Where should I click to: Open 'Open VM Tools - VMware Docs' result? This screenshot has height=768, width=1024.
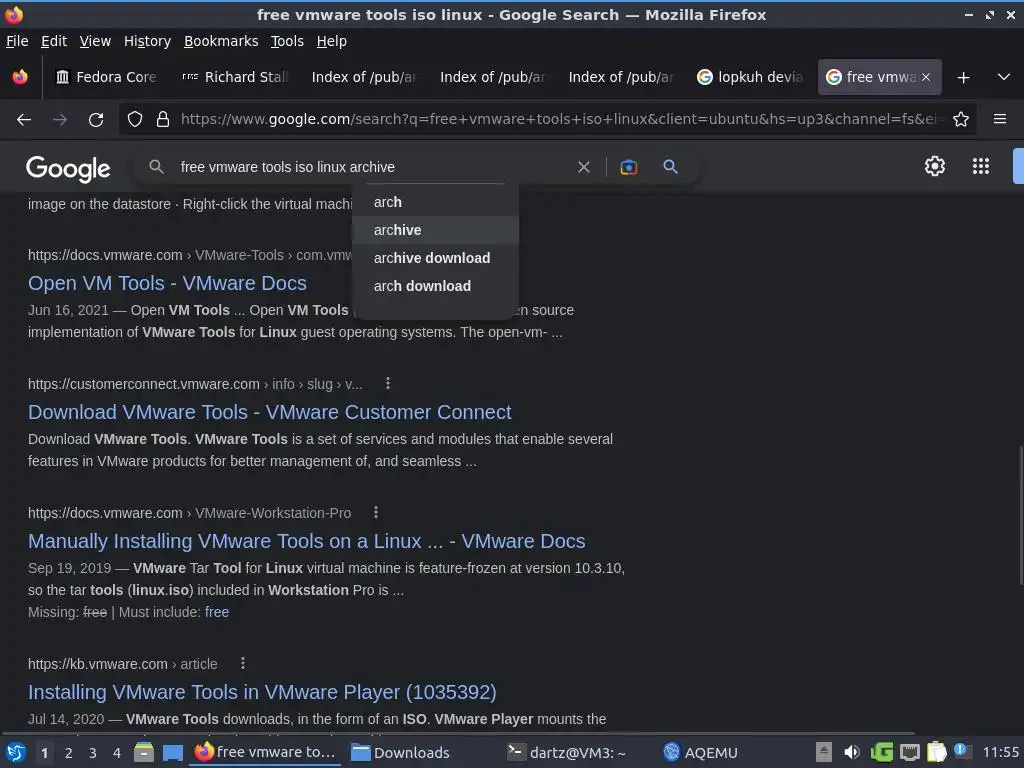point(167,283)
